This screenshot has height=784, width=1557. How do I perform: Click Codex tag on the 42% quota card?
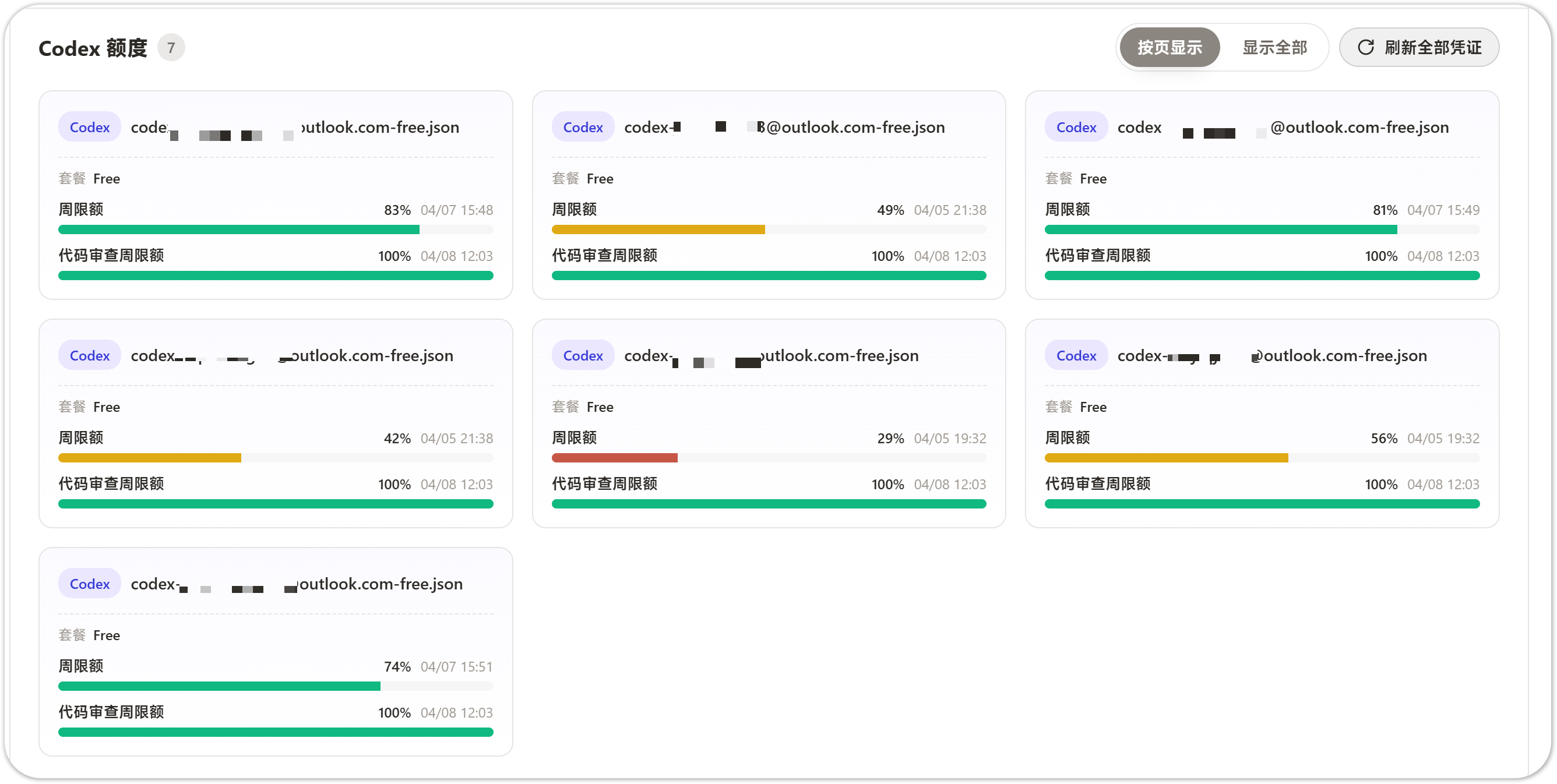[x=90, y=355]
